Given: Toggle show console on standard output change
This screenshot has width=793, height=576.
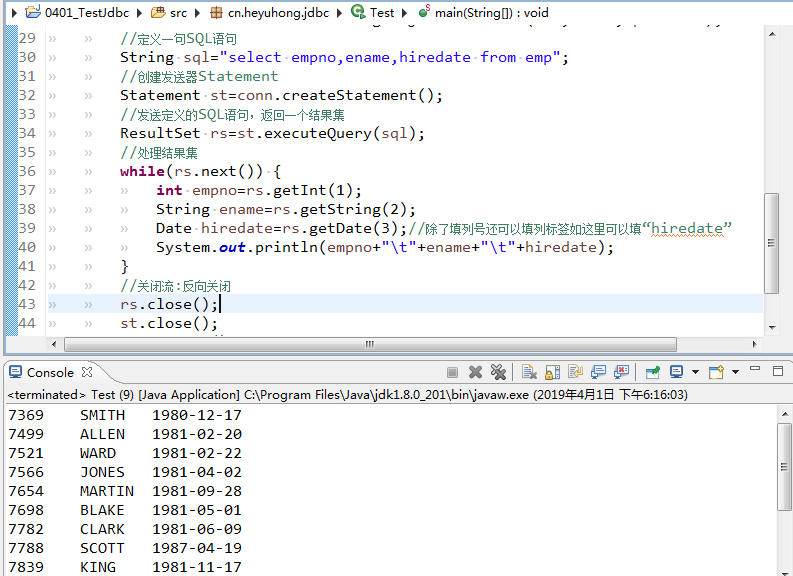Looking at the screenshot, I should pos(598,373).
